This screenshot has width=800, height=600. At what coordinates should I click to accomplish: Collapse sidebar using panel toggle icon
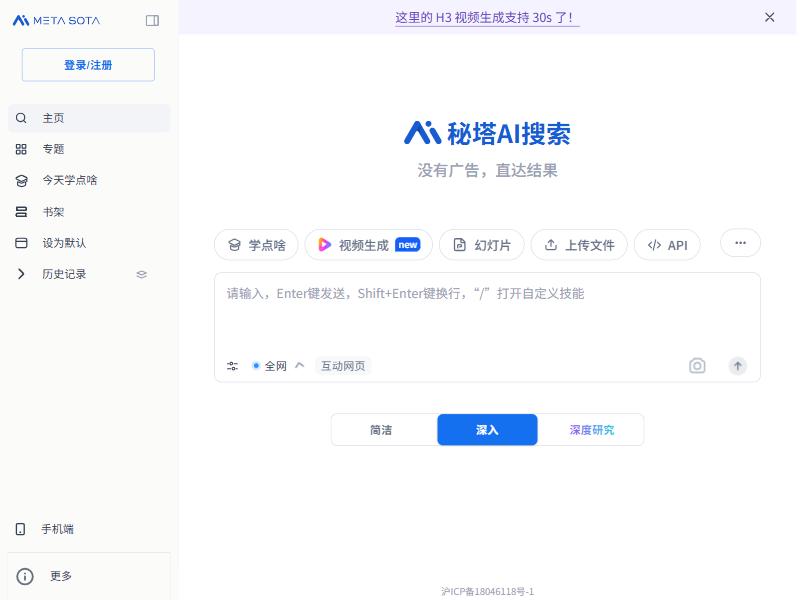pyautogui.click(x=152, y=20)
